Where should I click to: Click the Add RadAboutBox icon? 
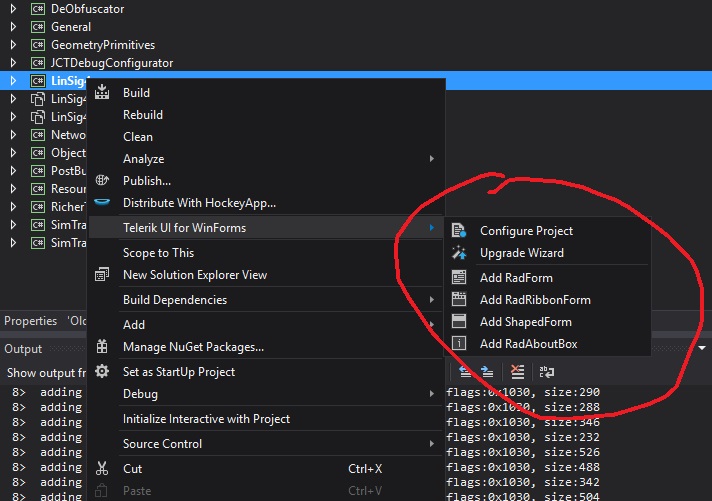(x=459, y=344)
